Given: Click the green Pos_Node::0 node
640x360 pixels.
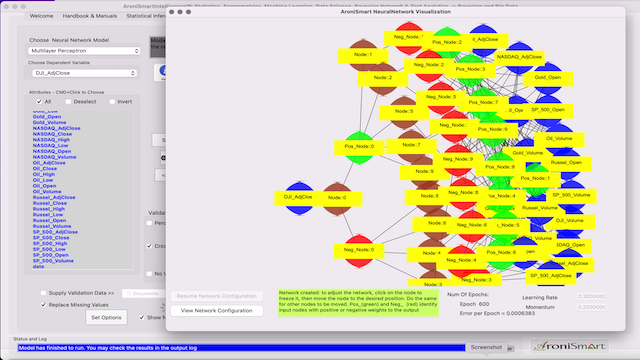Looking at the screenshot, I should (359, 147).
